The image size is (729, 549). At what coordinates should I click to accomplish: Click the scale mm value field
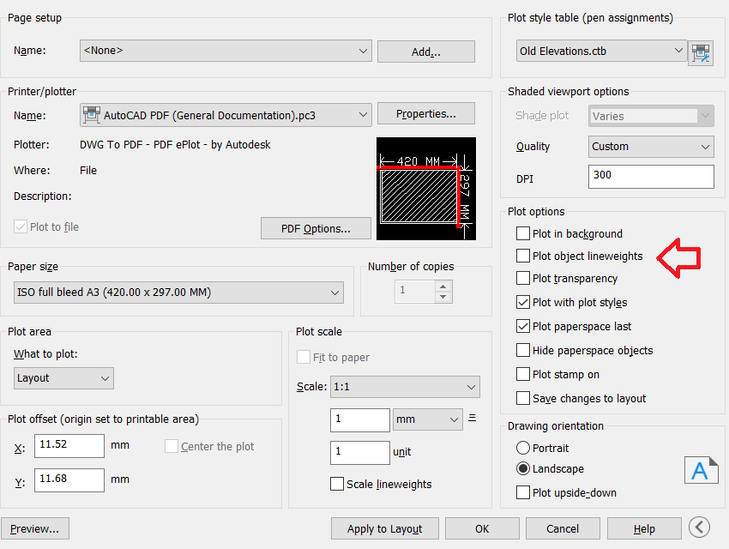click(360, 420)
